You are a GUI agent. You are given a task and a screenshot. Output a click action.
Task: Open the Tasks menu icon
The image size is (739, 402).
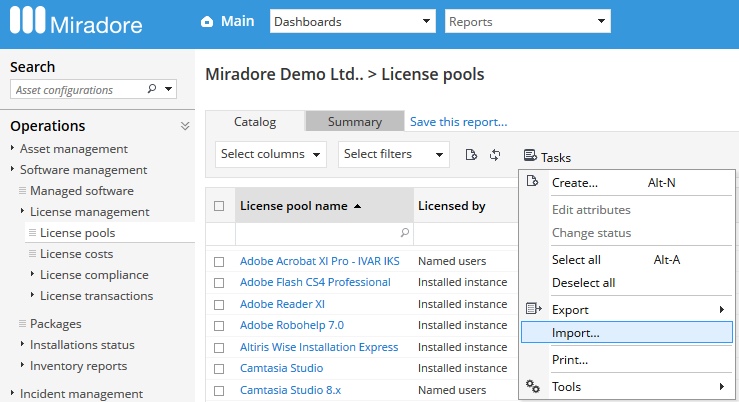tap(530, 155)
